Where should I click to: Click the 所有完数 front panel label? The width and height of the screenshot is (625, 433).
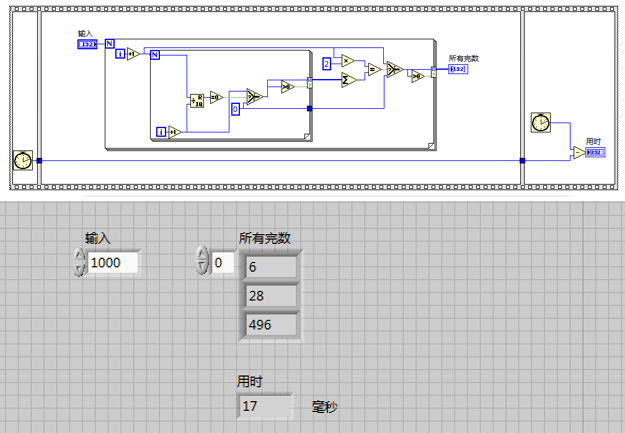pyautogui.click(x=265, y=238)
